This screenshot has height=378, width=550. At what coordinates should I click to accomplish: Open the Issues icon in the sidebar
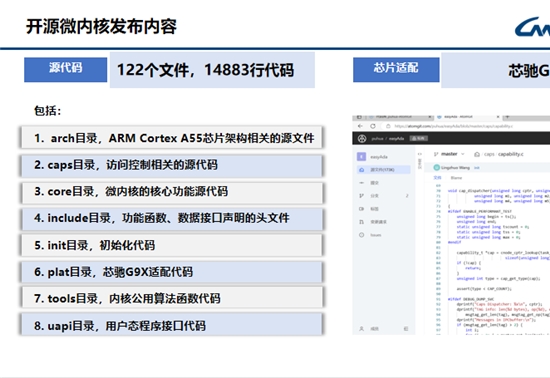(x=361, y=235)
